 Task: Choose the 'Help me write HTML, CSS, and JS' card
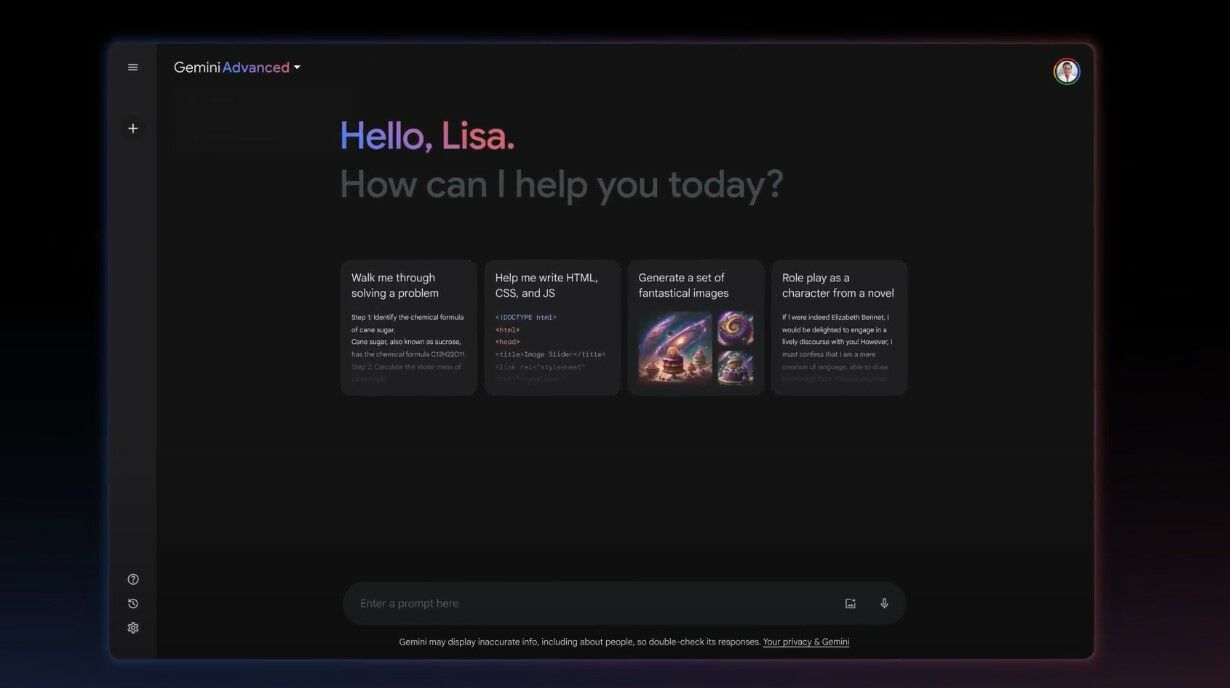(x=552, y=325)
